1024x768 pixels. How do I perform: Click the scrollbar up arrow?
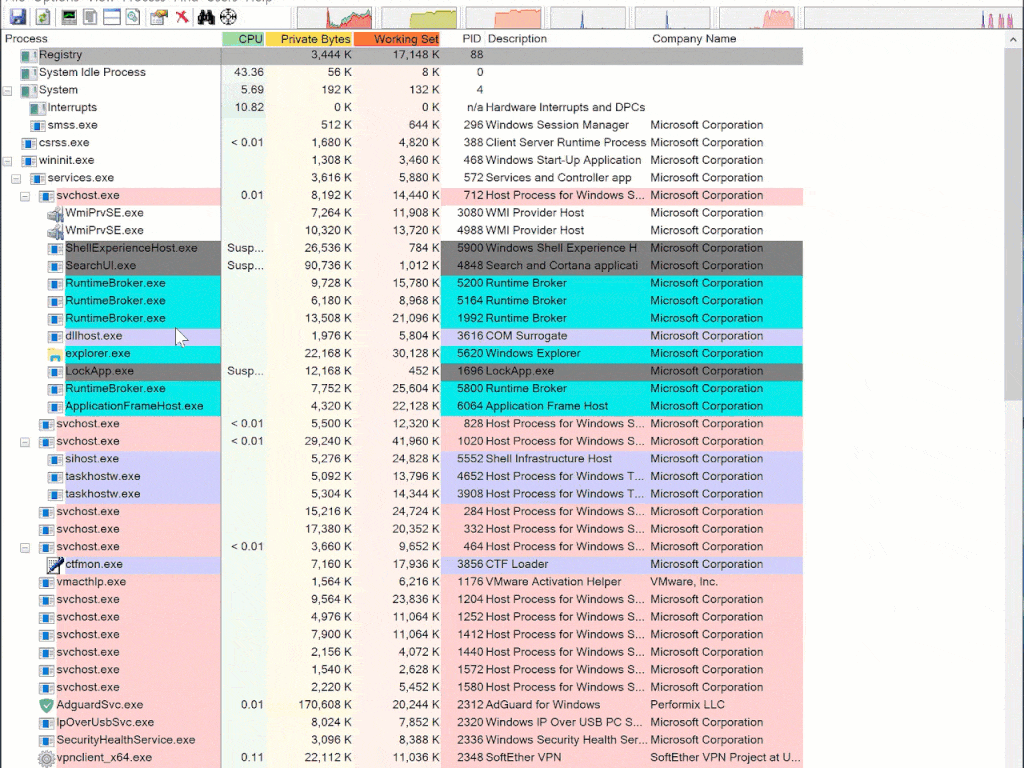pyautogui.click(x=1013, y=40)
